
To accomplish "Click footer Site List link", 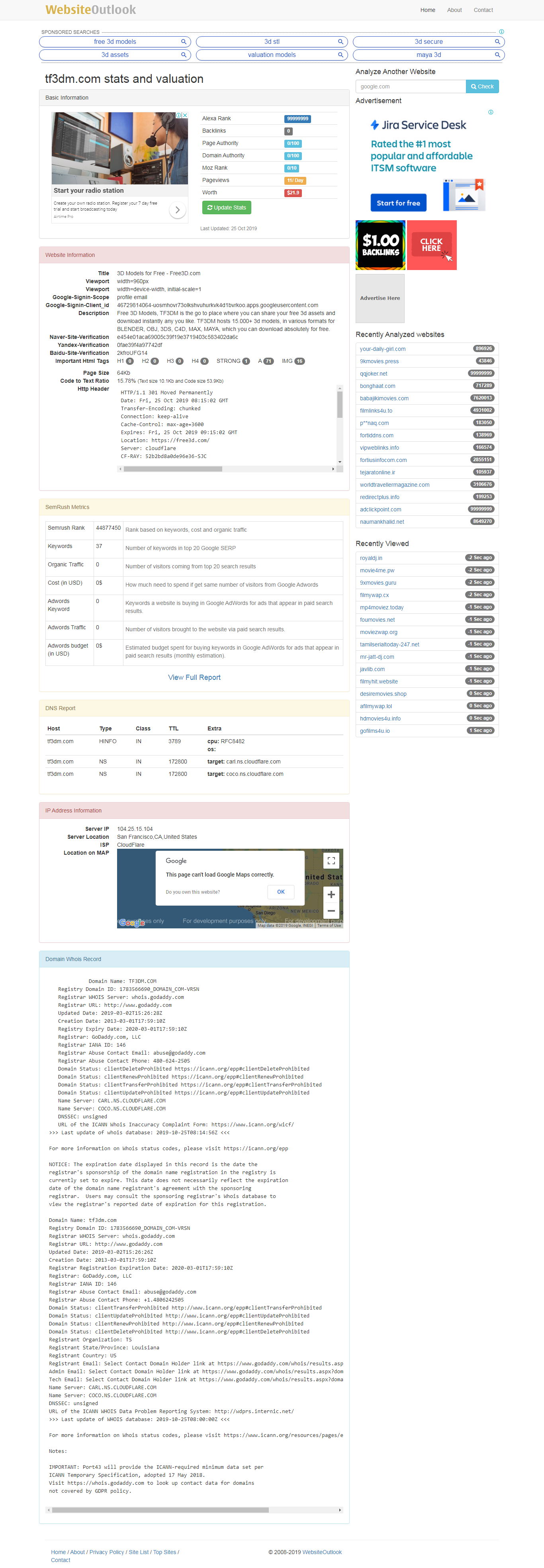I will click(x=138, y=1552).
